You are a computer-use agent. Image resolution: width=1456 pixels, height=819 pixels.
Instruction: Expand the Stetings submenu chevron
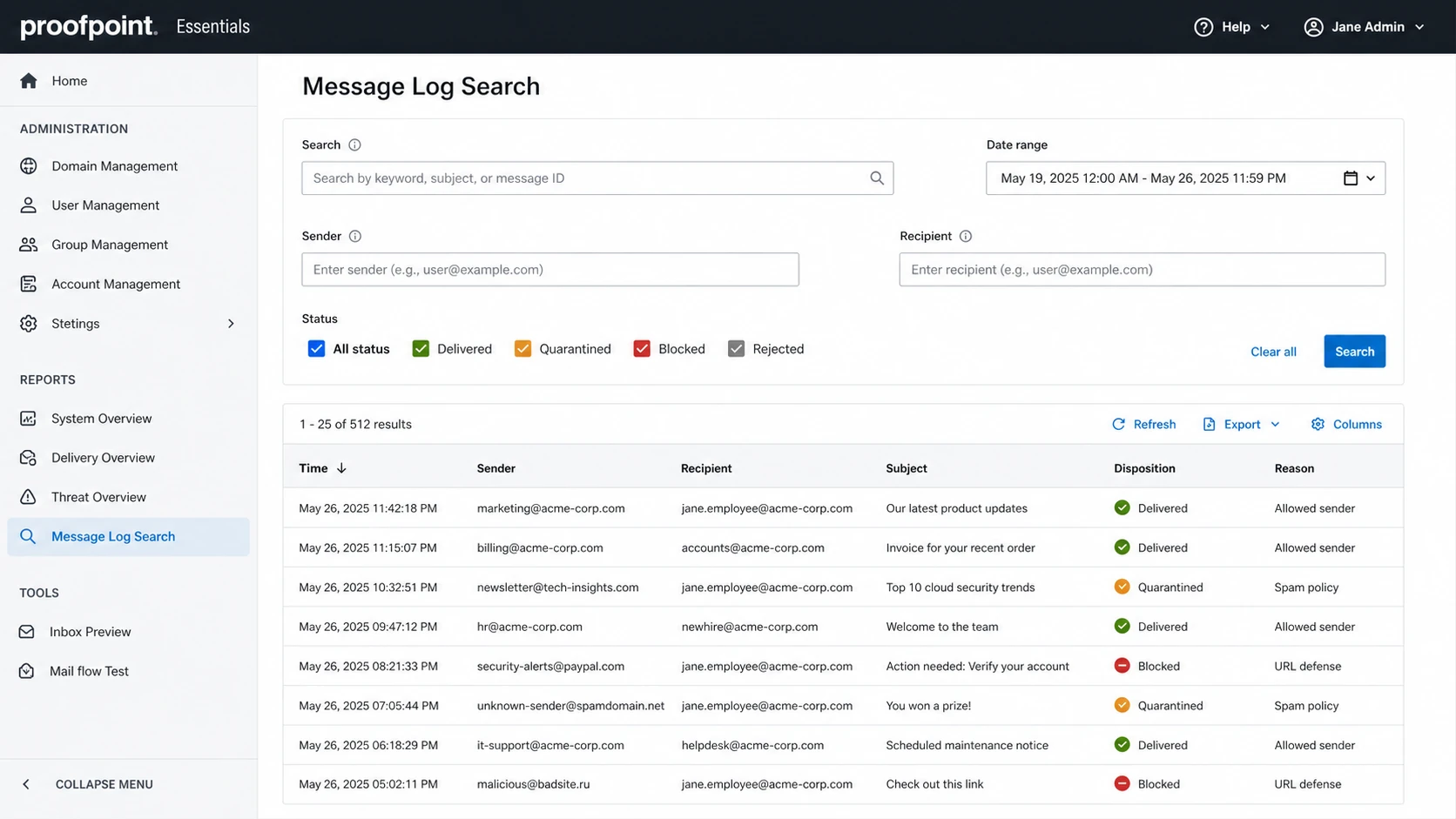coord(231,324)
